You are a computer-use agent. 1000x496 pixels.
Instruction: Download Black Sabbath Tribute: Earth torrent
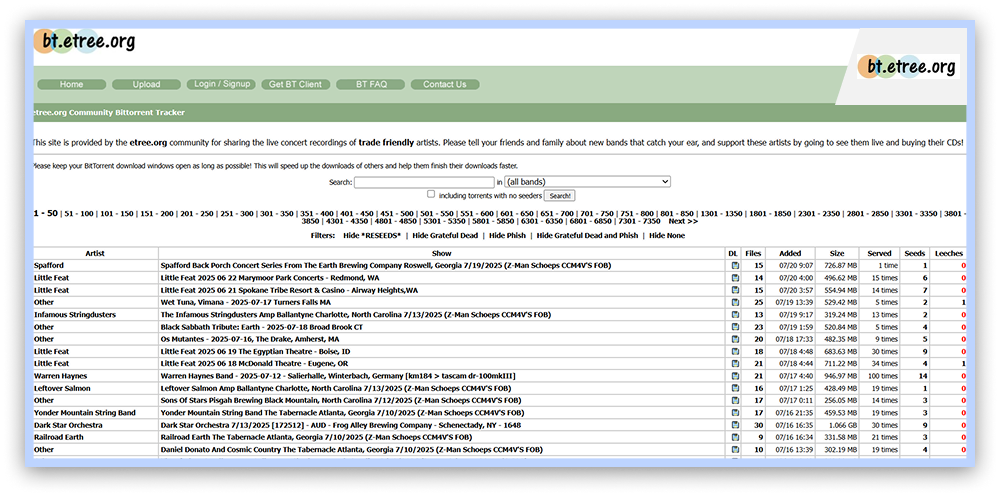pos(735,327)
